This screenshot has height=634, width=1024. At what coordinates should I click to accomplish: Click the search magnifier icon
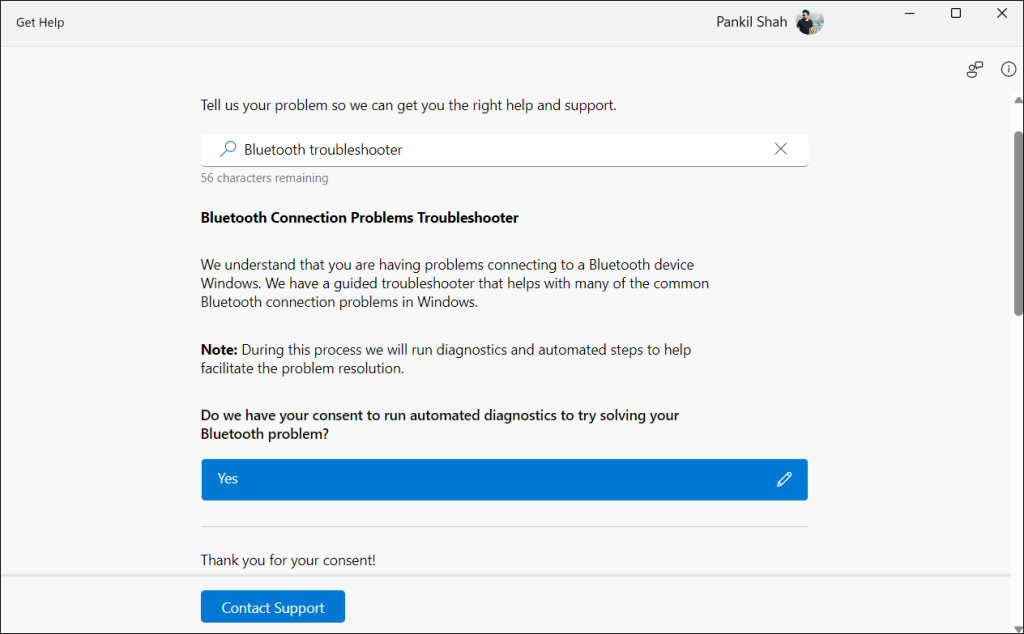[227, 148]
